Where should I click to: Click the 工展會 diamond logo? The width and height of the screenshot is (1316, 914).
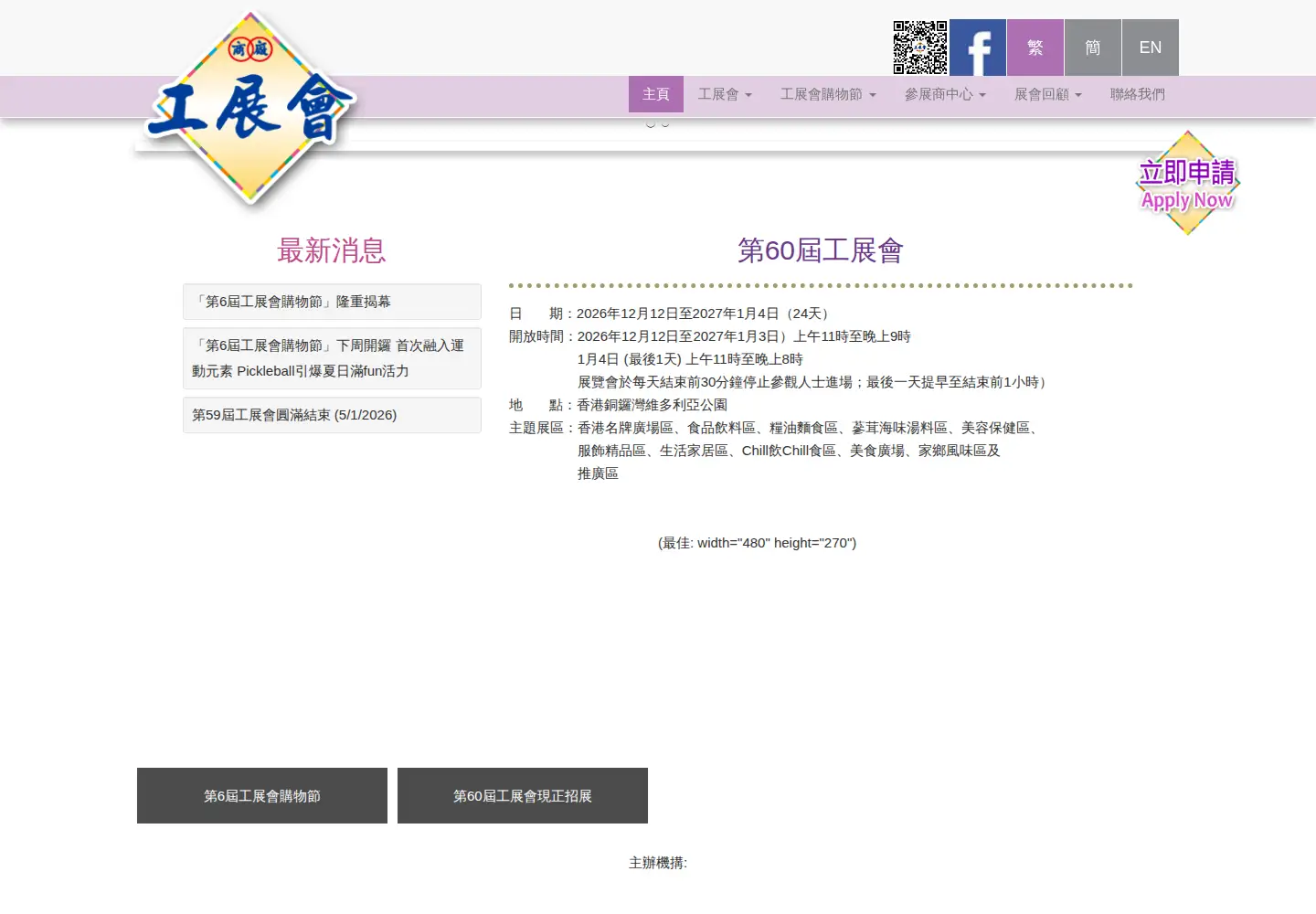coord(249,108)
